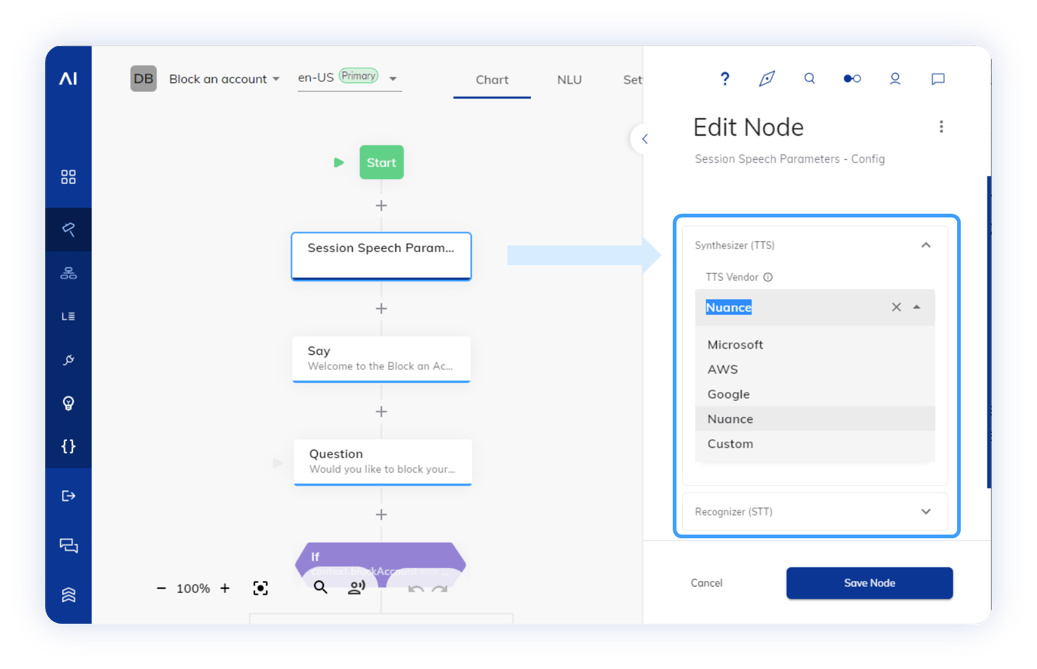The image size is (1037, 669).
Task: Add node below Say node
Action: coord(382,412)
